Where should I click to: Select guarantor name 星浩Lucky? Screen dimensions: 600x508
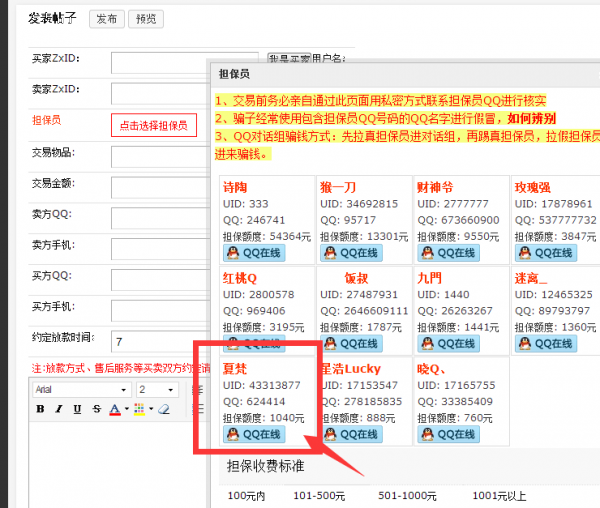[x=351, y=369]
